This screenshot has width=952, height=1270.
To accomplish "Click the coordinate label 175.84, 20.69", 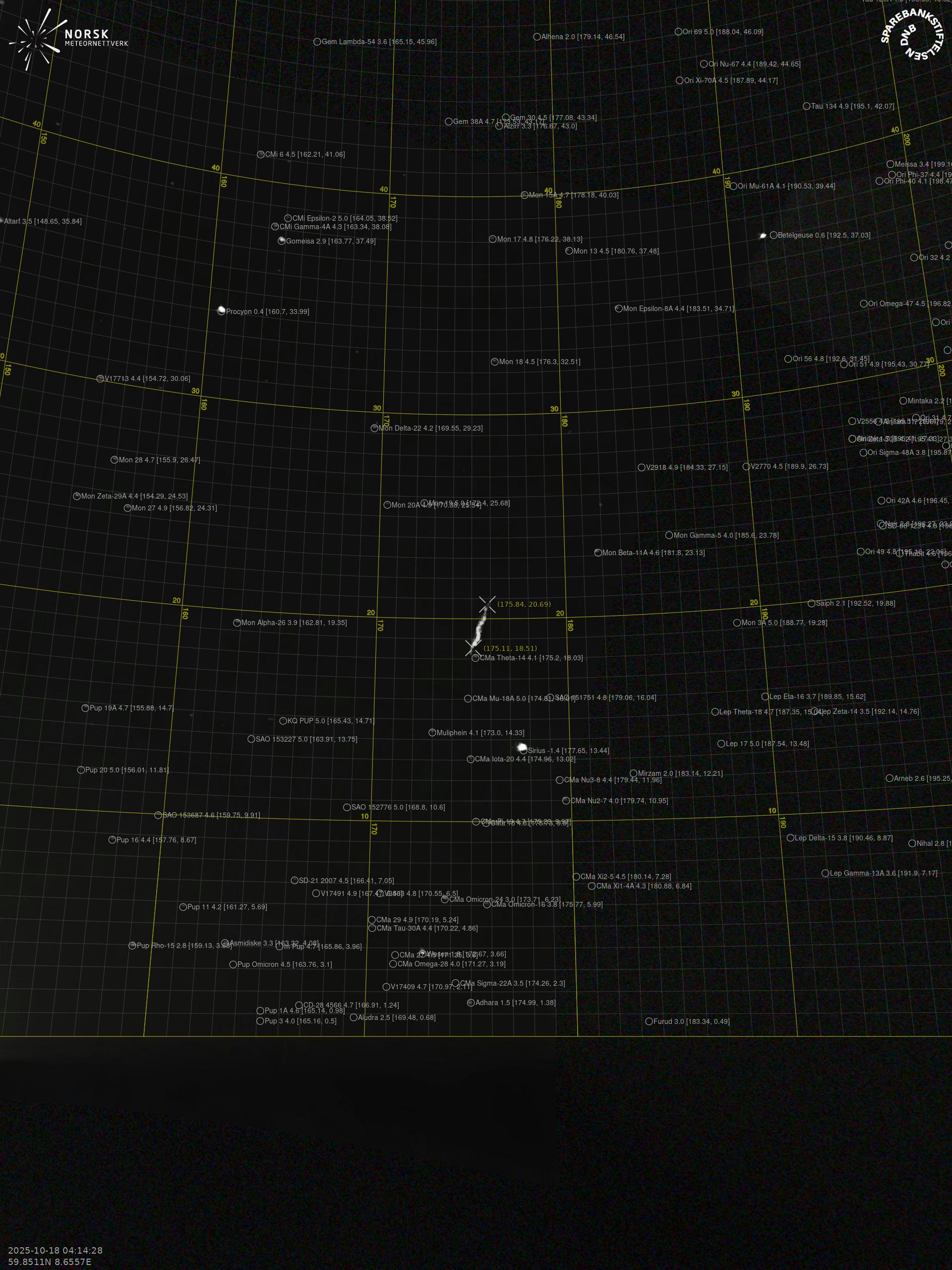I will [x=524, y=604].
